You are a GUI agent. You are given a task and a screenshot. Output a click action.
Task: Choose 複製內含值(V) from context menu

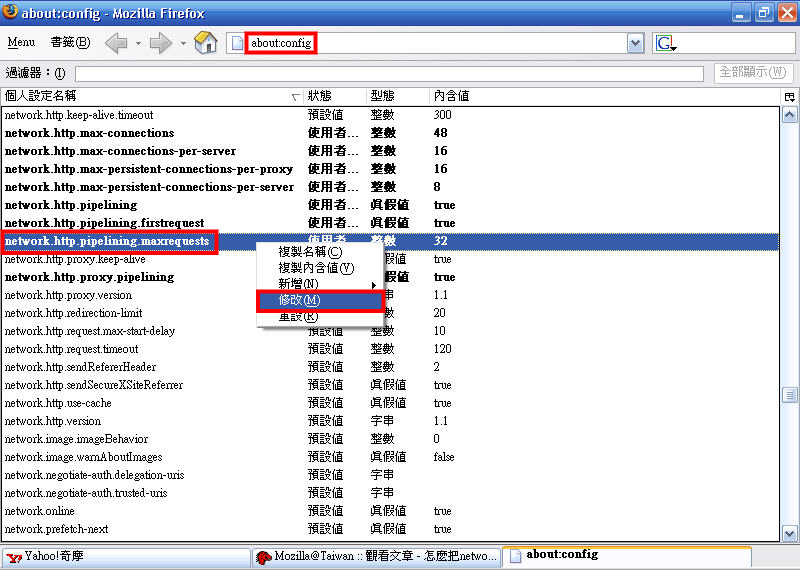pyautogui.click(x=320, y=268)
